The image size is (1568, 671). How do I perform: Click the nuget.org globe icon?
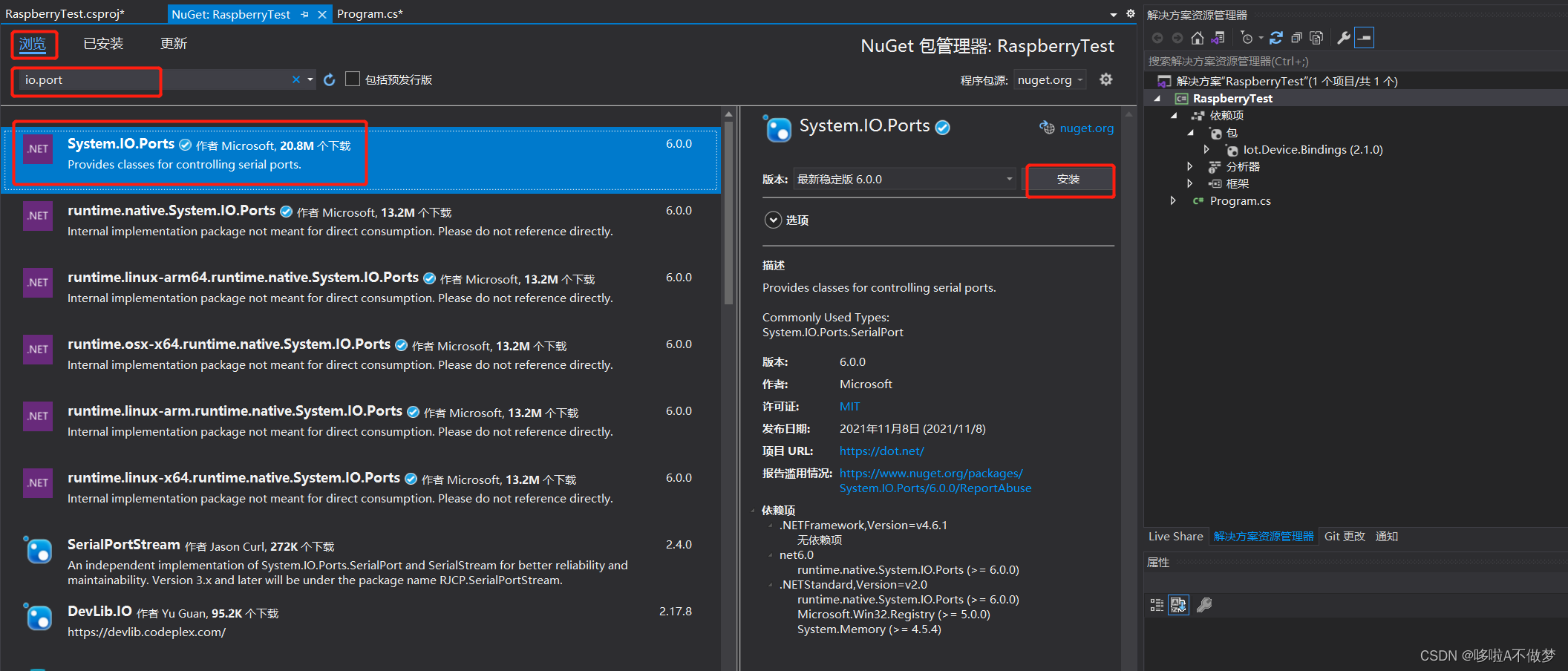tap(1047, 128)
